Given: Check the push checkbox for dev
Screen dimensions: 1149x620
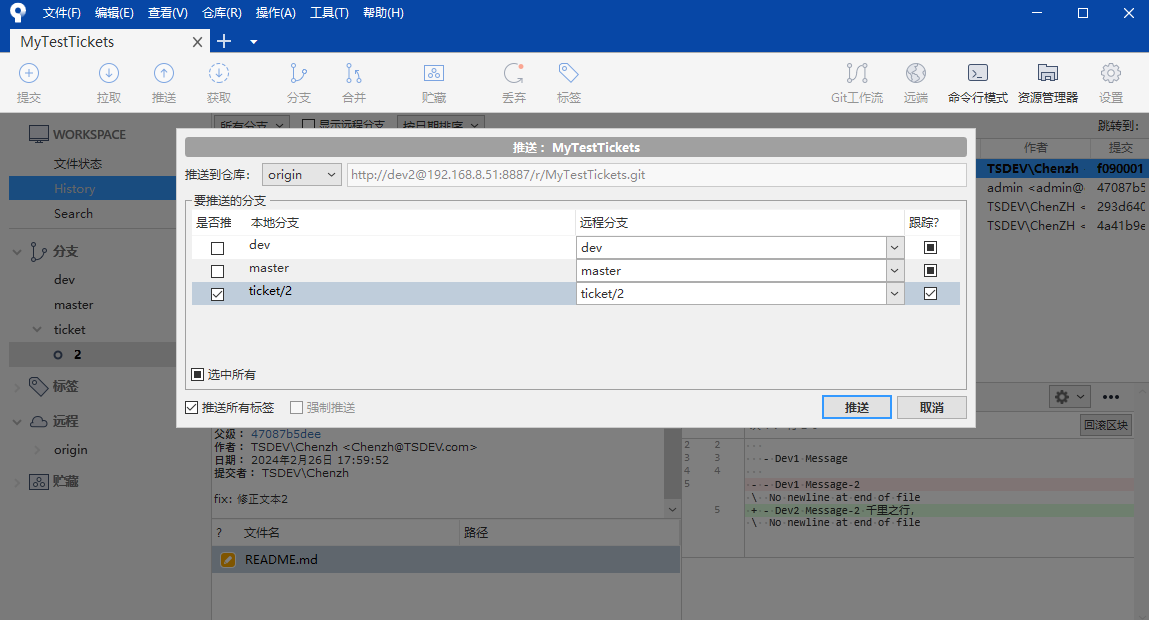Looking at the screenshot, I should (x=218, y=248).
